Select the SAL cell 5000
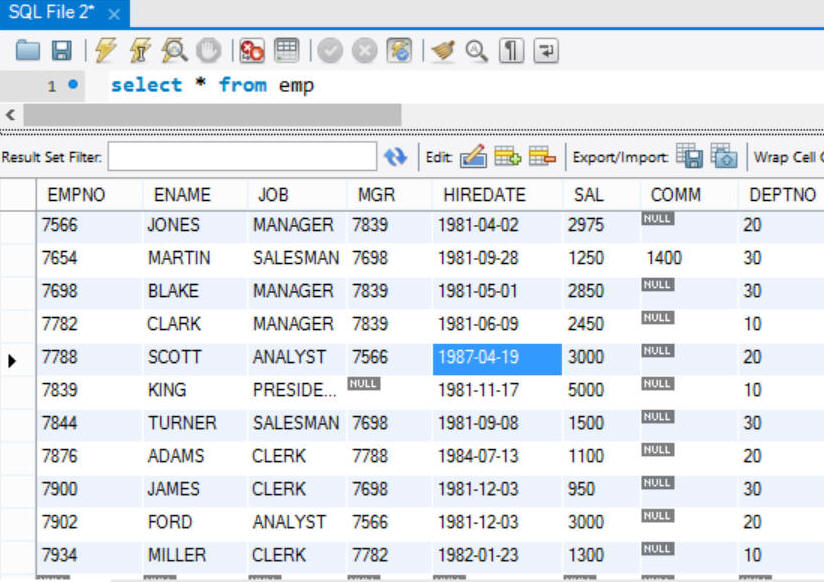Viewport: 824px width, 582px height. point(601,391)
